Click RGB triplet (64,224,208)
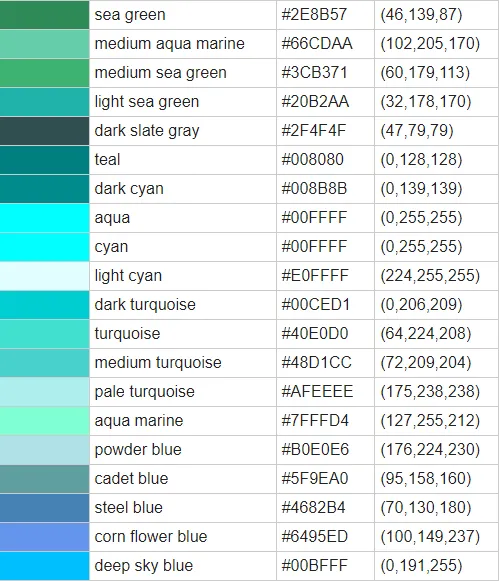This screenshot has height=581, width=499. point(426,333)
